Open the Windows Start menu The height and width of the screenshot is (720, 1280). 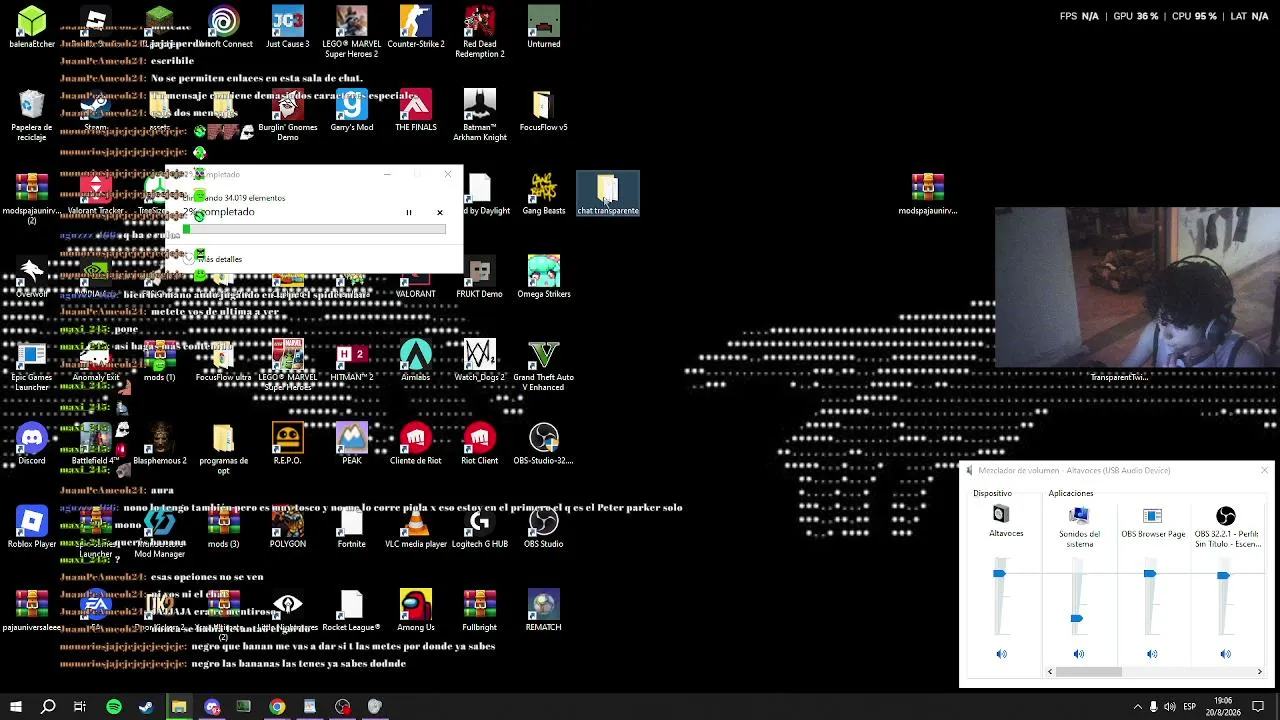tap(16, 707)
